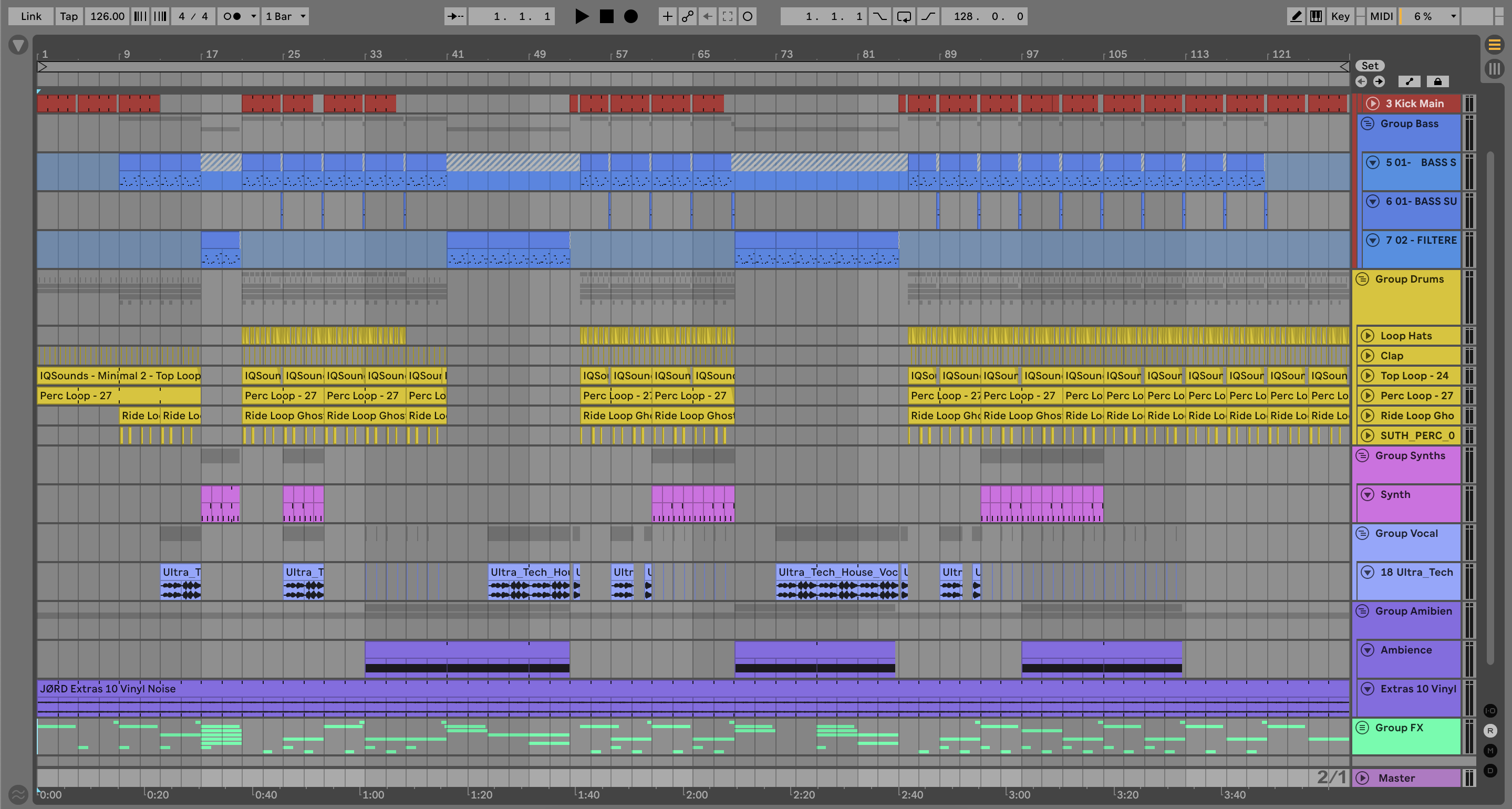1512x809 pixels.
Task: Click the tempo field showing 126.00
Action: (x=107, y=16)
